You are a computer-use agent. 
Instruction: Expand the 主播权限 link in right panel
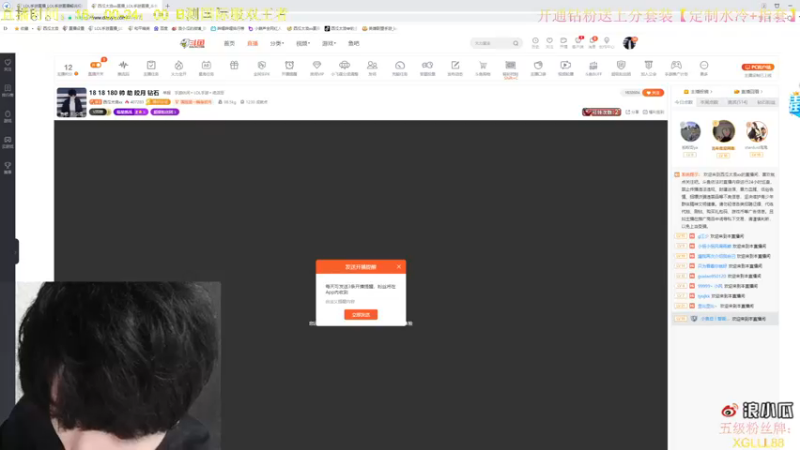coord(698,92)
